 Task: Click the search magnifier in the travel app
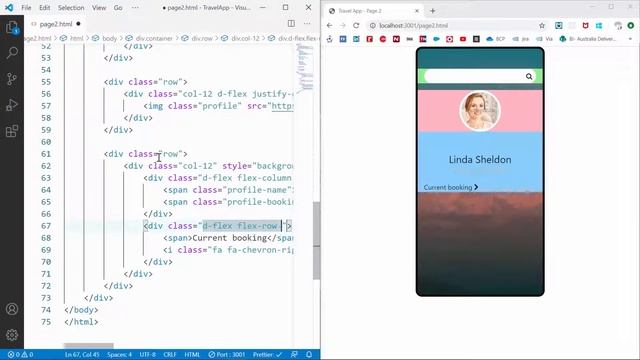pos(529,76)
